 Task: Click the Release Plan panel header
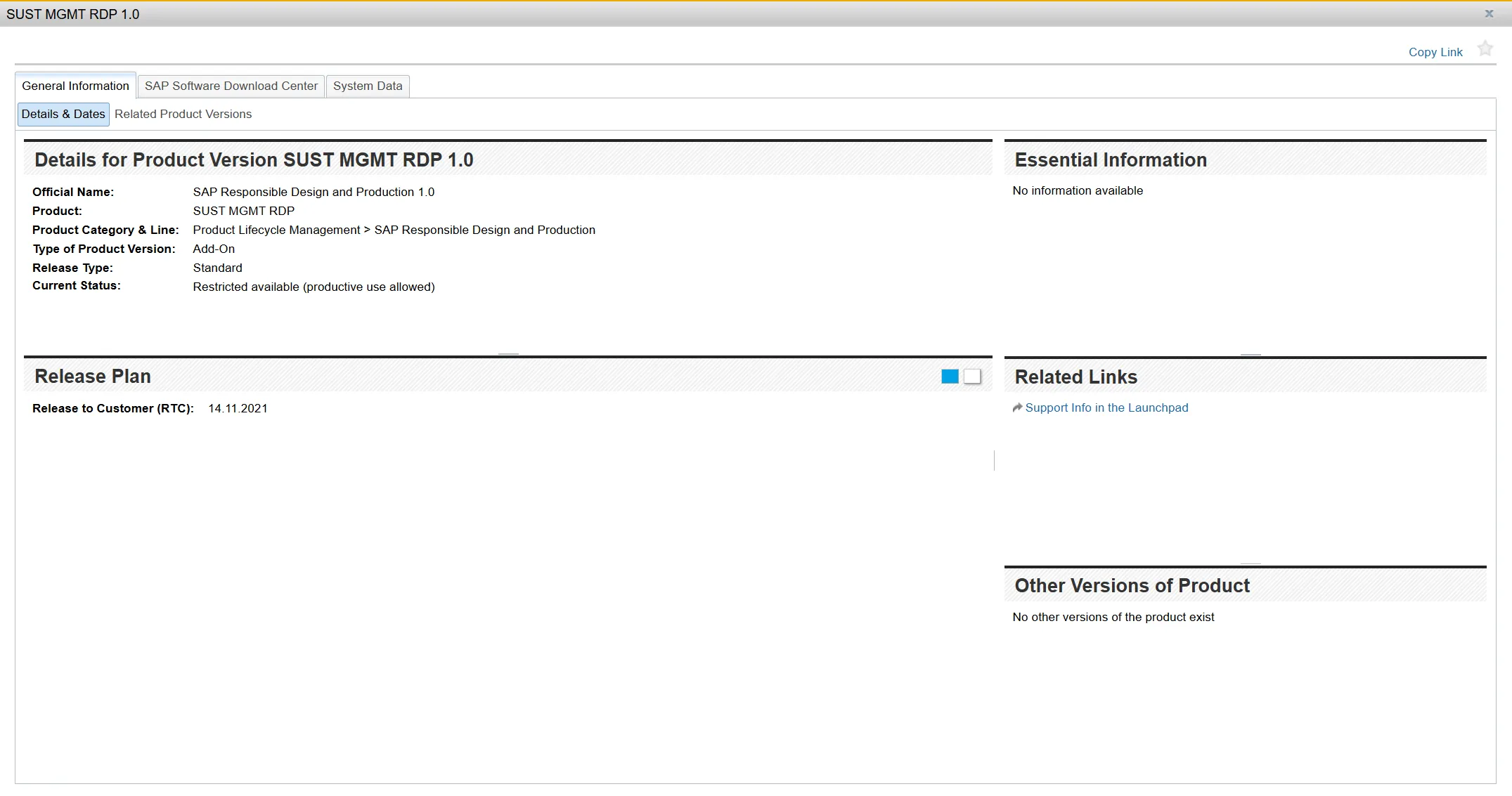pyautogui.click(x=93, y=377)
